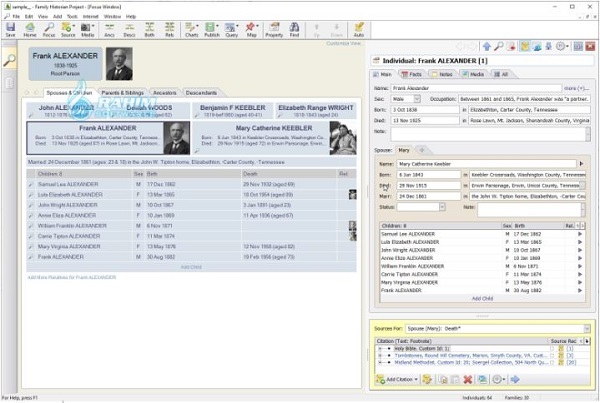The image size is (600, 403).
Task: Toggle the checkbox on Tombstones citation row
Action: click(x=552, y=356)
